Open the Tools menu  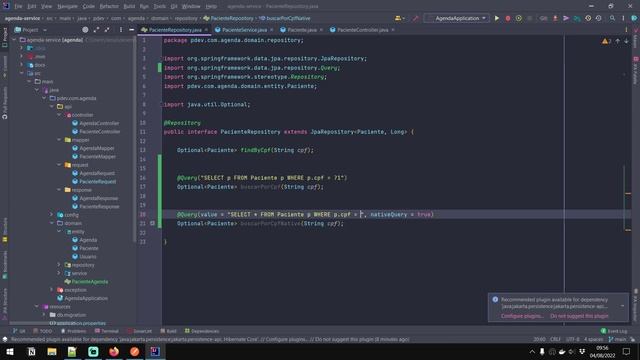click(x=160, y=7)
